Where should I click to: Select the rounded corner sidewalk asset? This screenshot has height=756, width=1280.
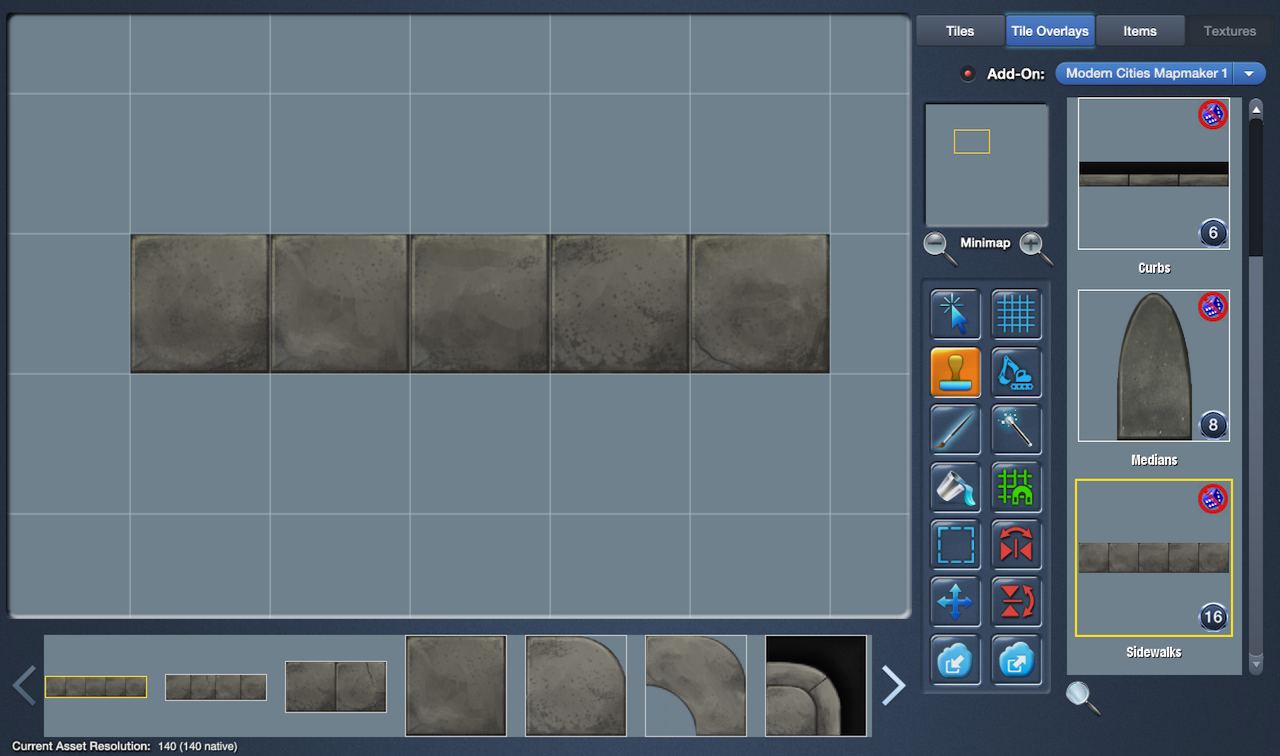[576, 686]
